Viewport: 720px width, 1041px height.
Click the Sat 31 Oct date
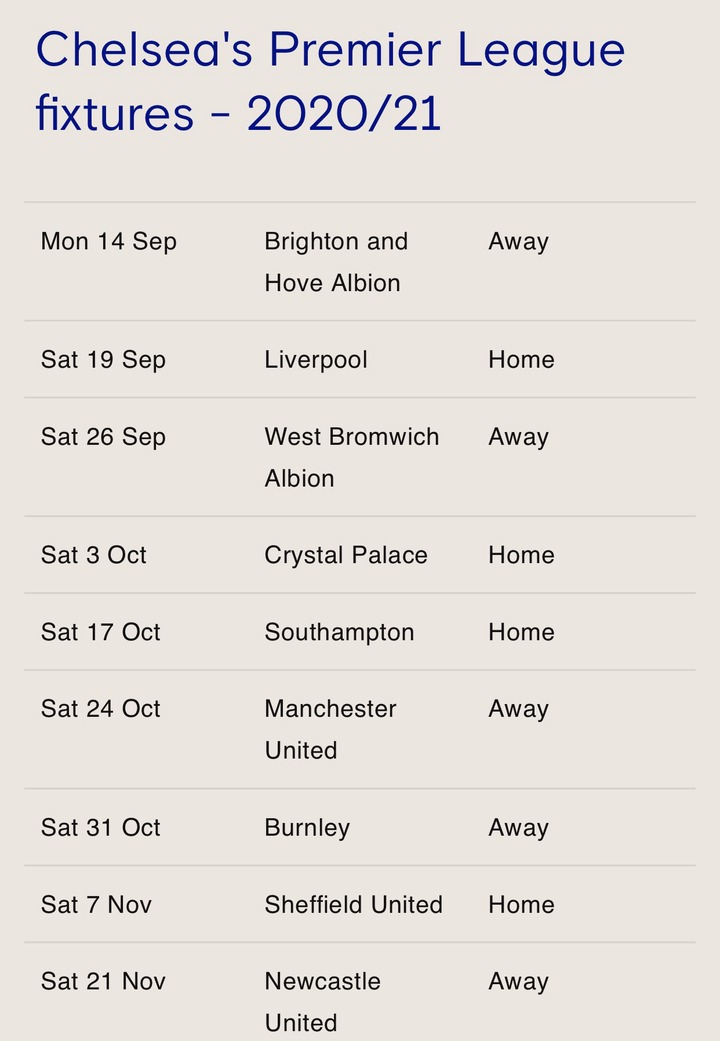coord(101,828)
